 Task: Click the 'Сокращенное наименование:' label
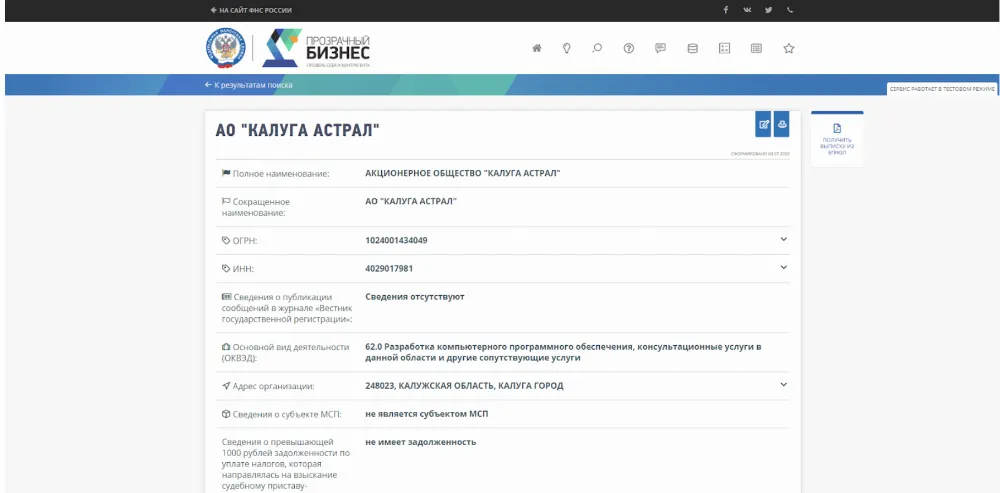pyautogui.click(x=257, y=207)
